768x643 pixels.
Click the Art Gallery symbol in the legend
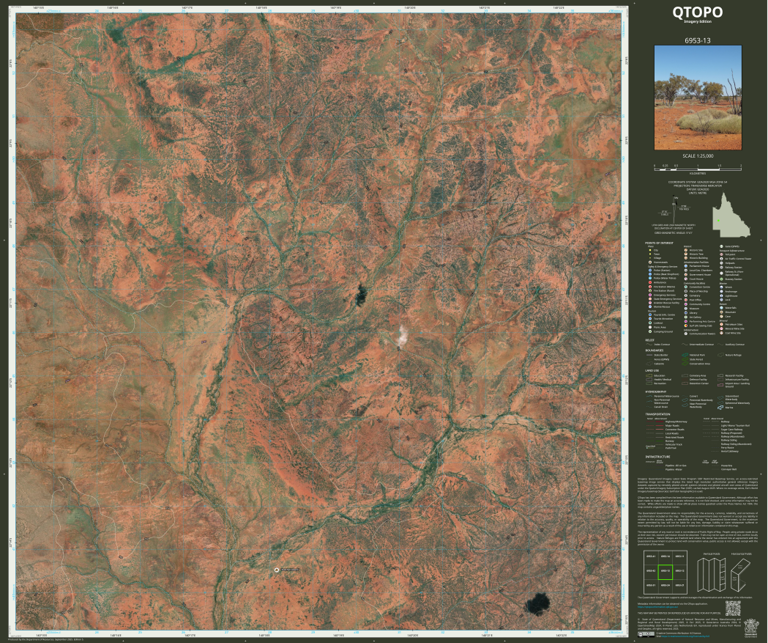686,317
